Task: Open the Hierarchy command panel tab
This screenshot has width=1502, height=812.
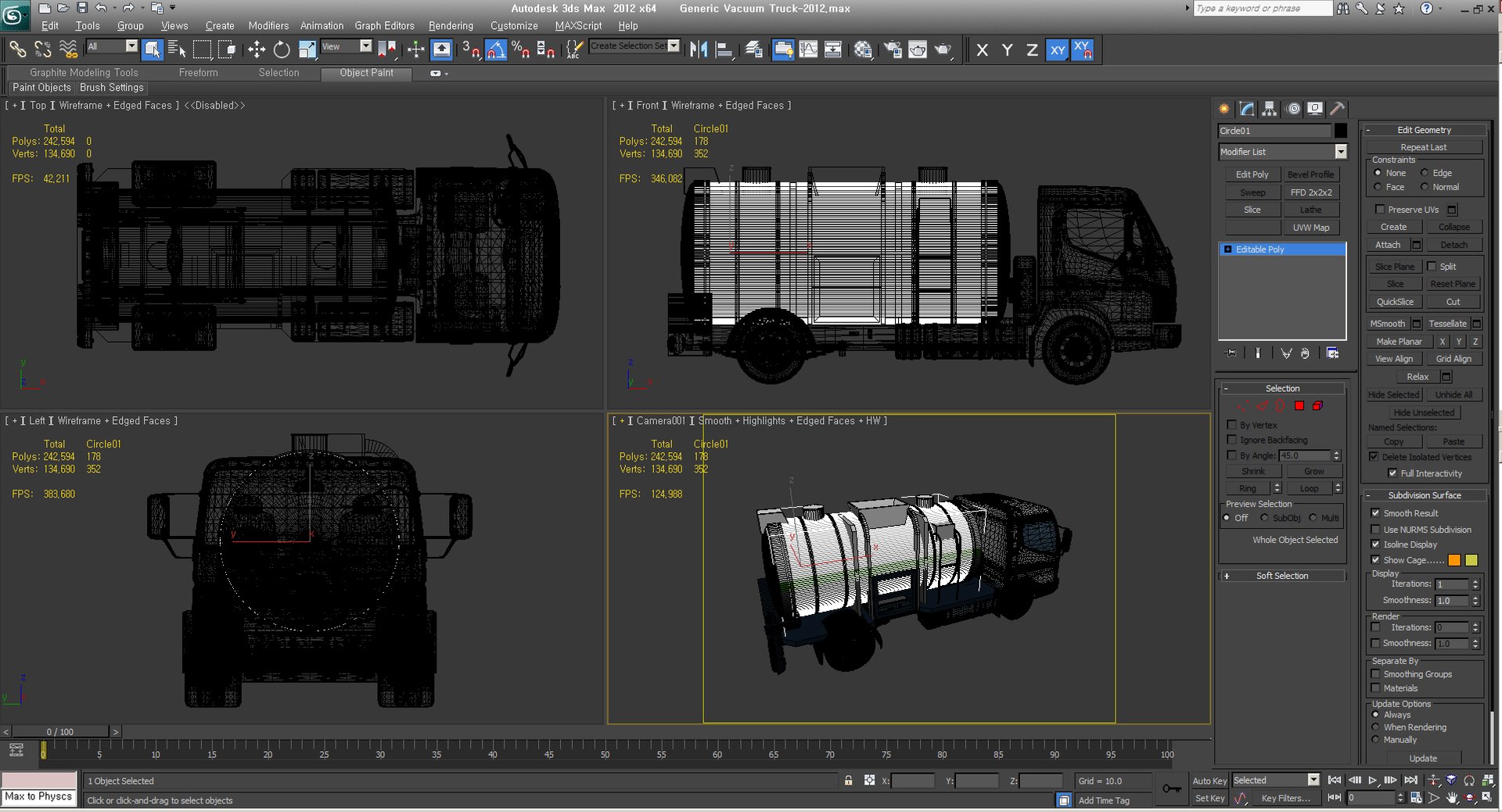Action: coord(1270,109)
